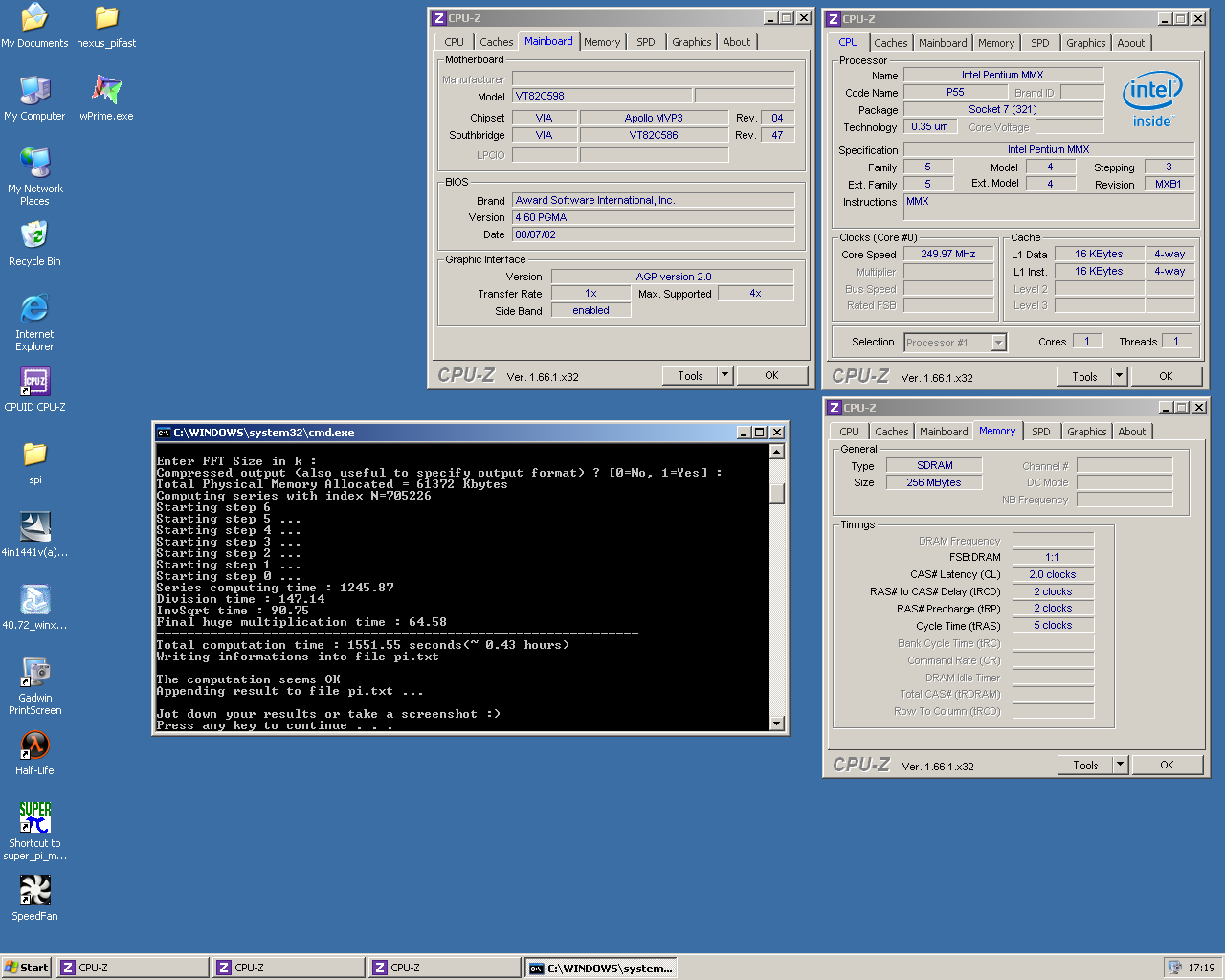Switch to first CPU-Z taskbar button
This screenshot has width=1225, height=980.
[133, 968]
